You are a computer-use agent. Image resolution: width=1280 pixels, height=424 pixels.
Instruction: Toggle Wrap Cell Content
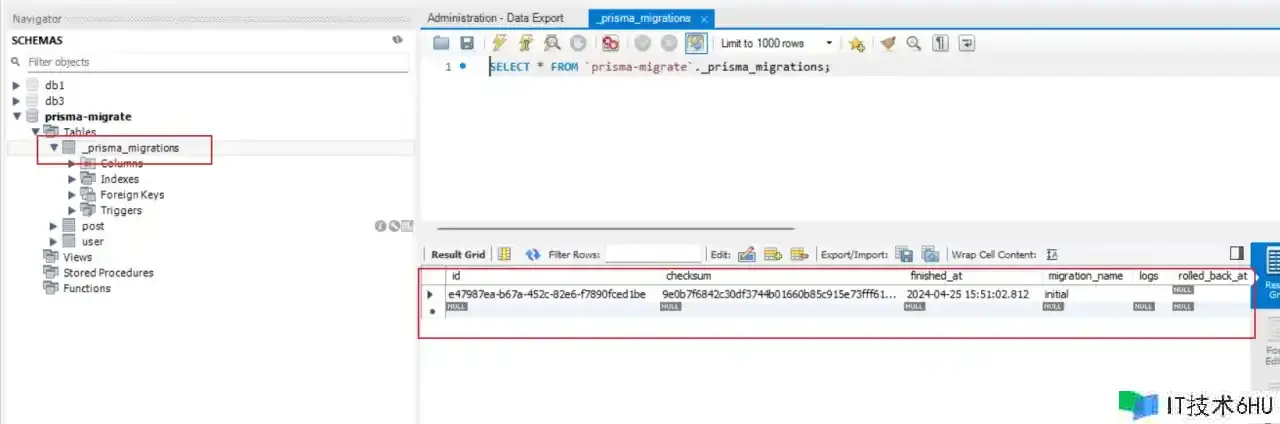click(x=1052, y=255)
